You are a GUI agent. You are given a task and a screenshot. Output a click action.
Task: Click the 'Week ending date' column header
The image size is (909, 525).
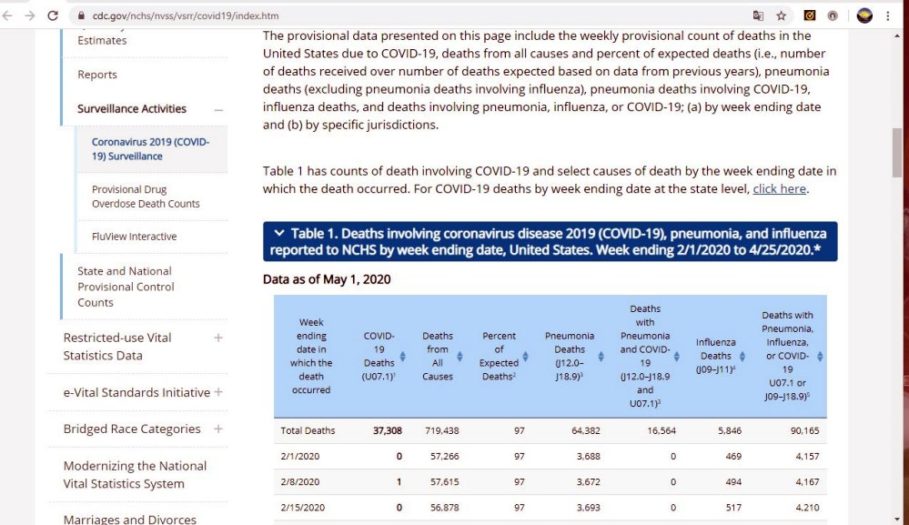pyautogui.click(x=311, y=356)
